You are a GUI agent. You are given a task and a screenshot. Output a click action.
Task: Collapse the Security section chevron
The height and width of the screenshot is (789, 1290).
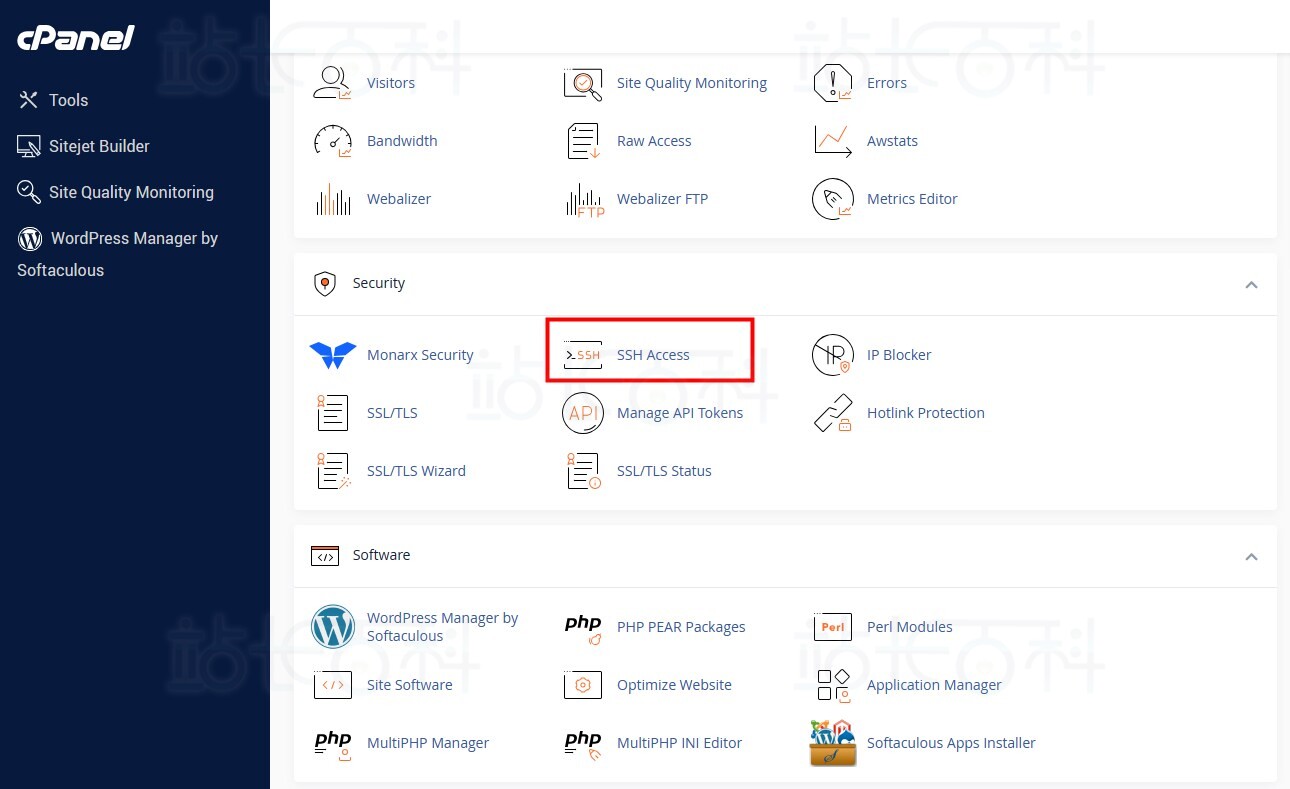click(x=1251, y=285)
